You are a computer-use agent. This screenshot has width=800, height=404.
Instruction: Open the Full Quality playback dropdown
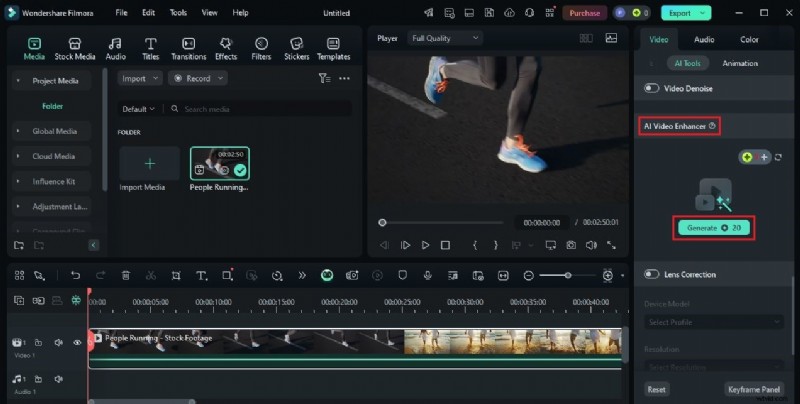[x=445, y=38]
